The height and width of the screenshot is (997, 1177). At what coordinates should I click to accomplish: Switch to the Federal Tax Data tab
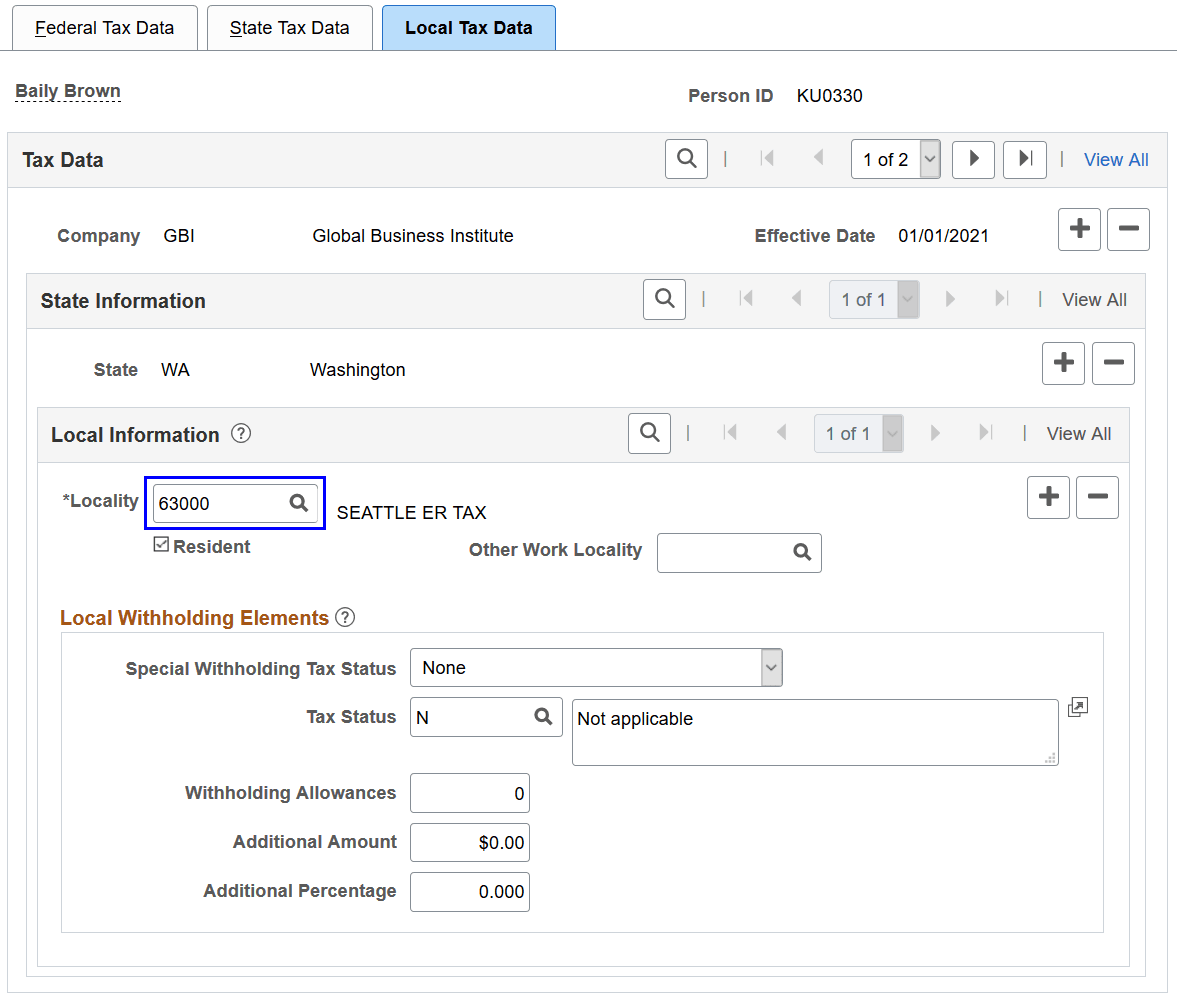(x=104, y=27)
